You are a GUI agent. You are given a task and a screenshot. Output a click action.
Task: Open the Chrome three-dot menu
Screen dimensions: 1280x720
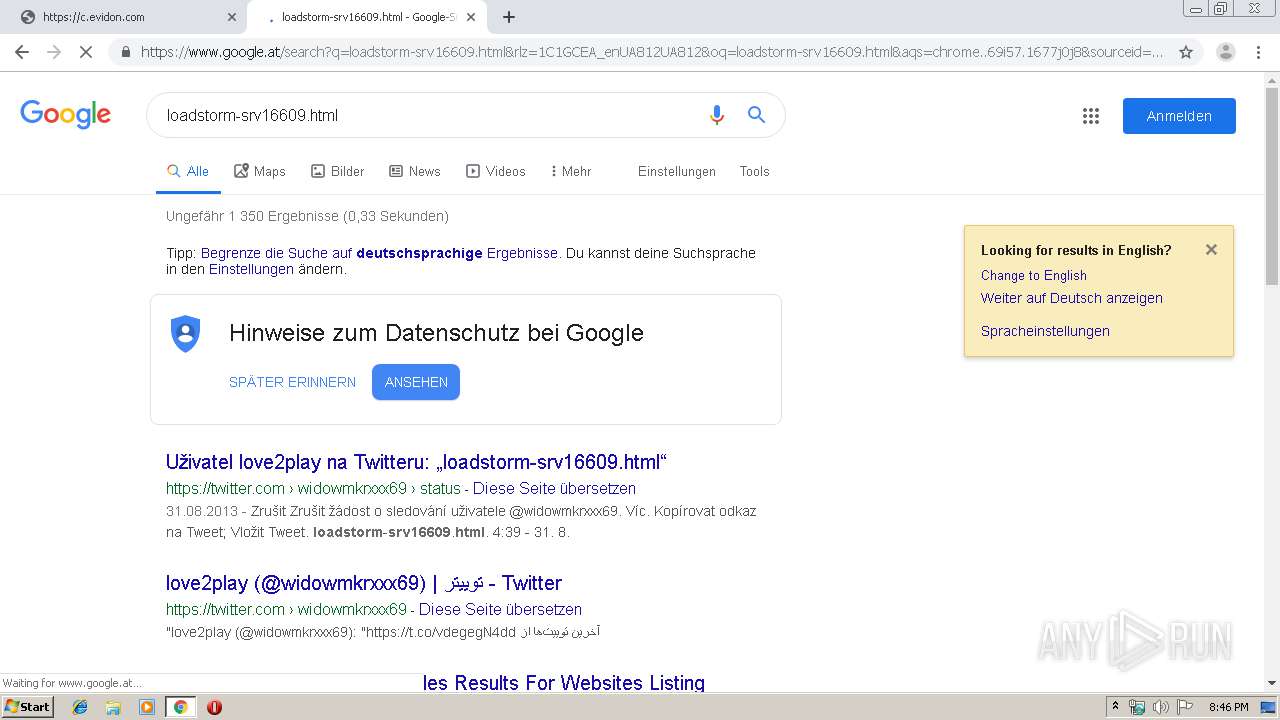(1260, 52)
